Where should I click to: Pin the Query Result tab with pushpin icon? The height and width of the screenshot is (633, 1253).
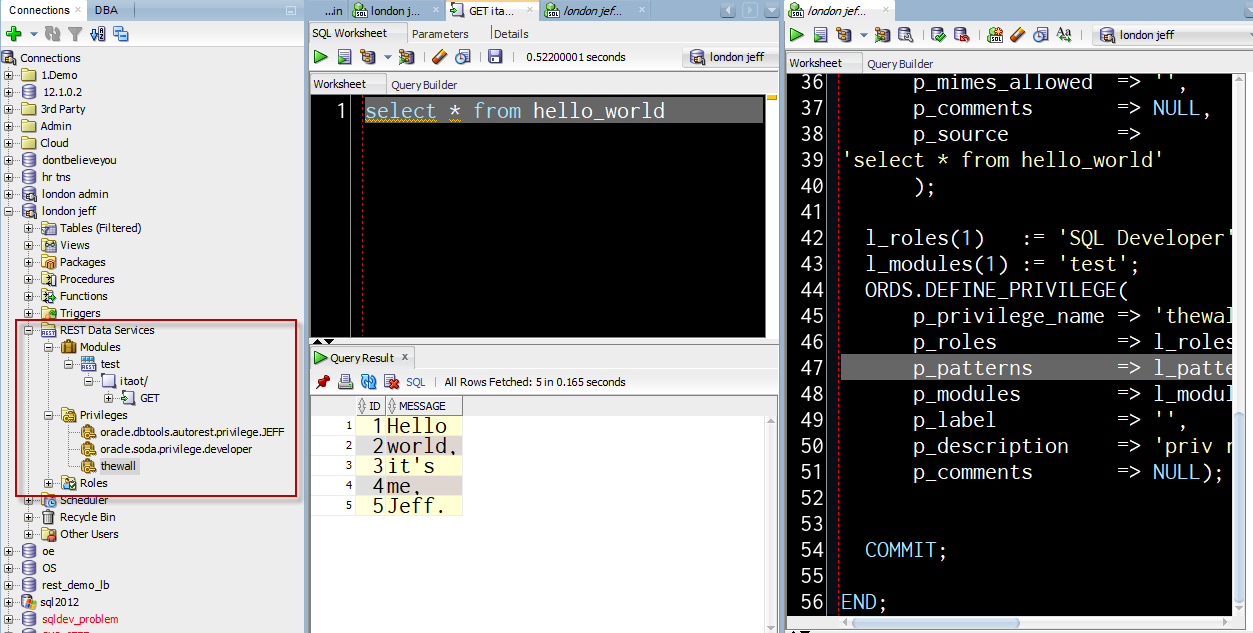[x=322, y=382]
